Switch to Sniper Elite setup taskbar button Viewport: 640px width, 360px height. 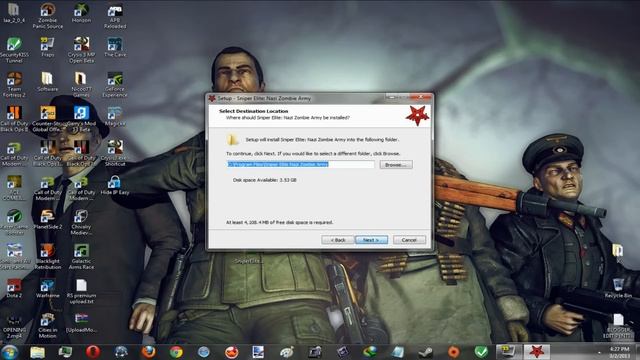coord(536,352)
